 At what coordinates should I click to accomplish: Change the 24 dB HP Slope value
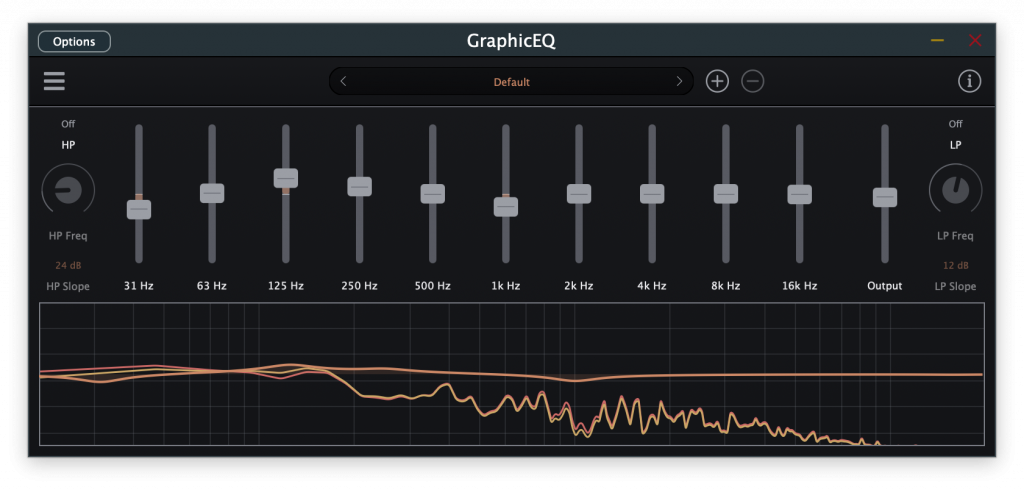tap(68, 266)
